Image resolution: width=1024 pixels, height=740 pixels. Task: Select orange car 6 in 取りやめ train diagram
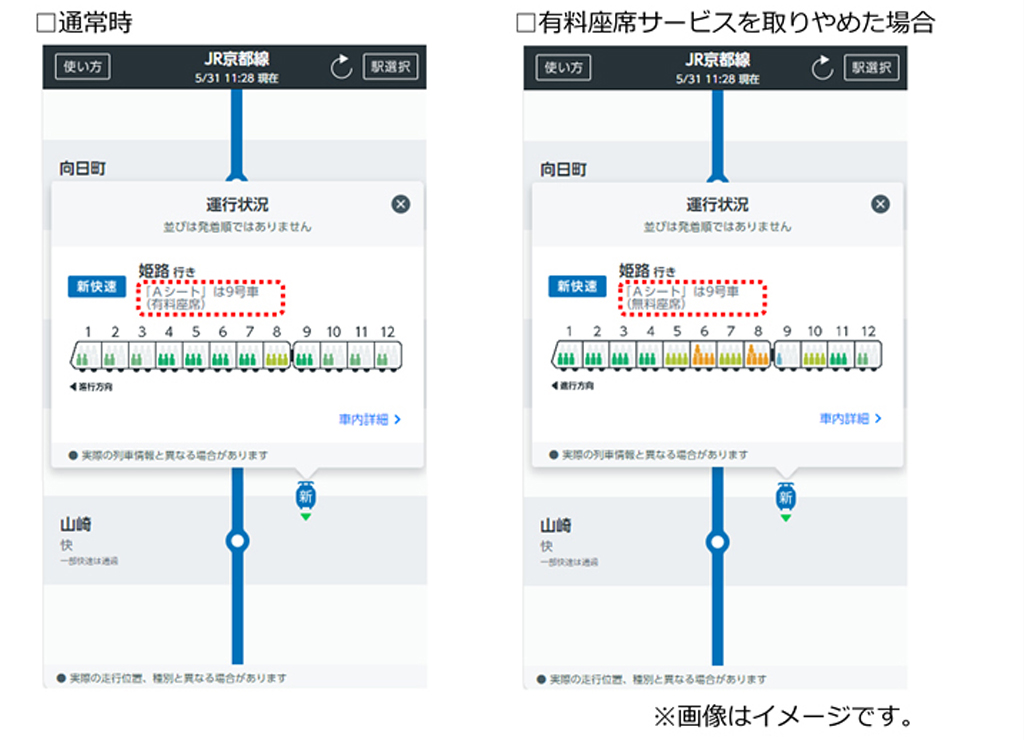tap(703, 355)
